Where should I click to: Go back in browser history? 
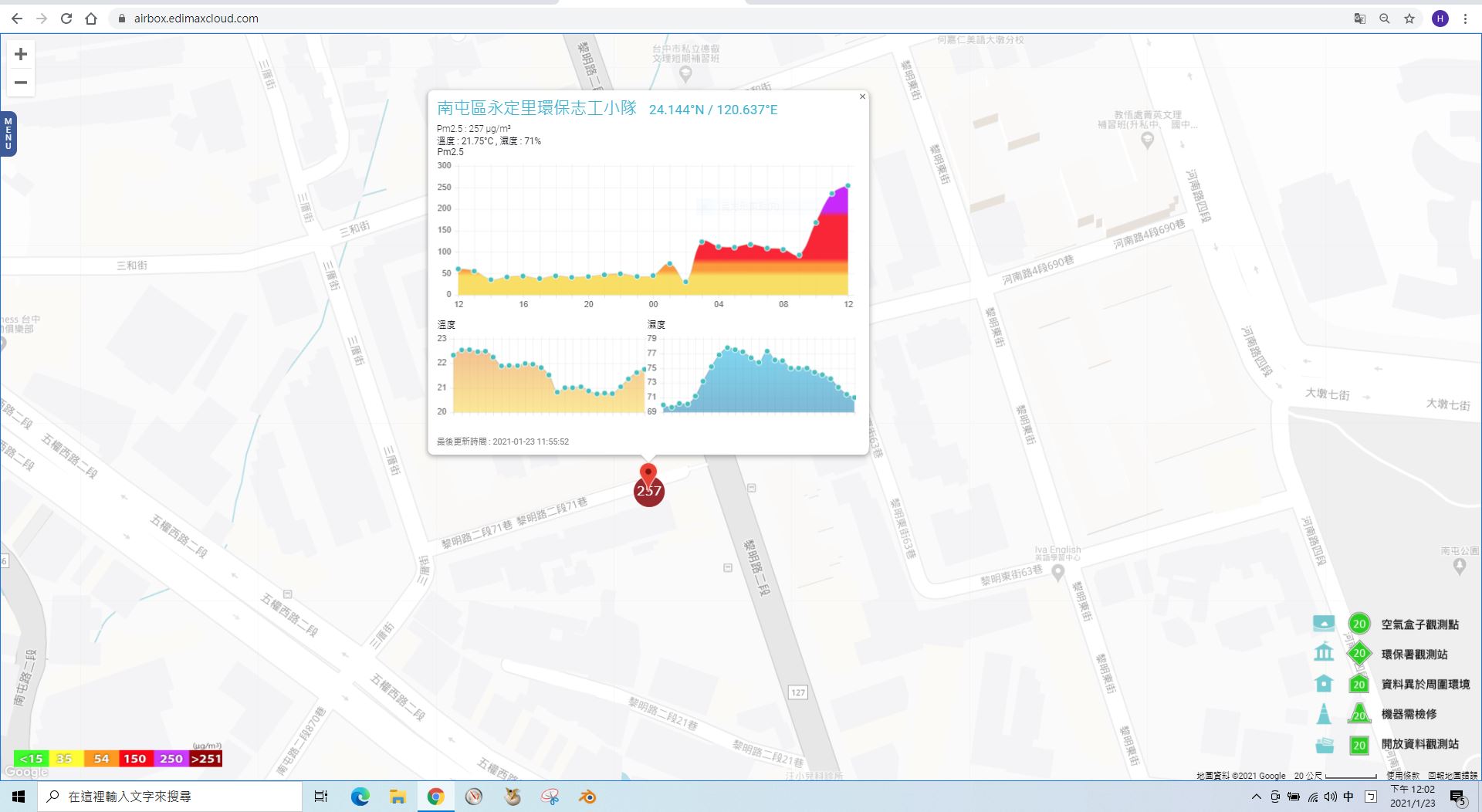click(17, 19)
